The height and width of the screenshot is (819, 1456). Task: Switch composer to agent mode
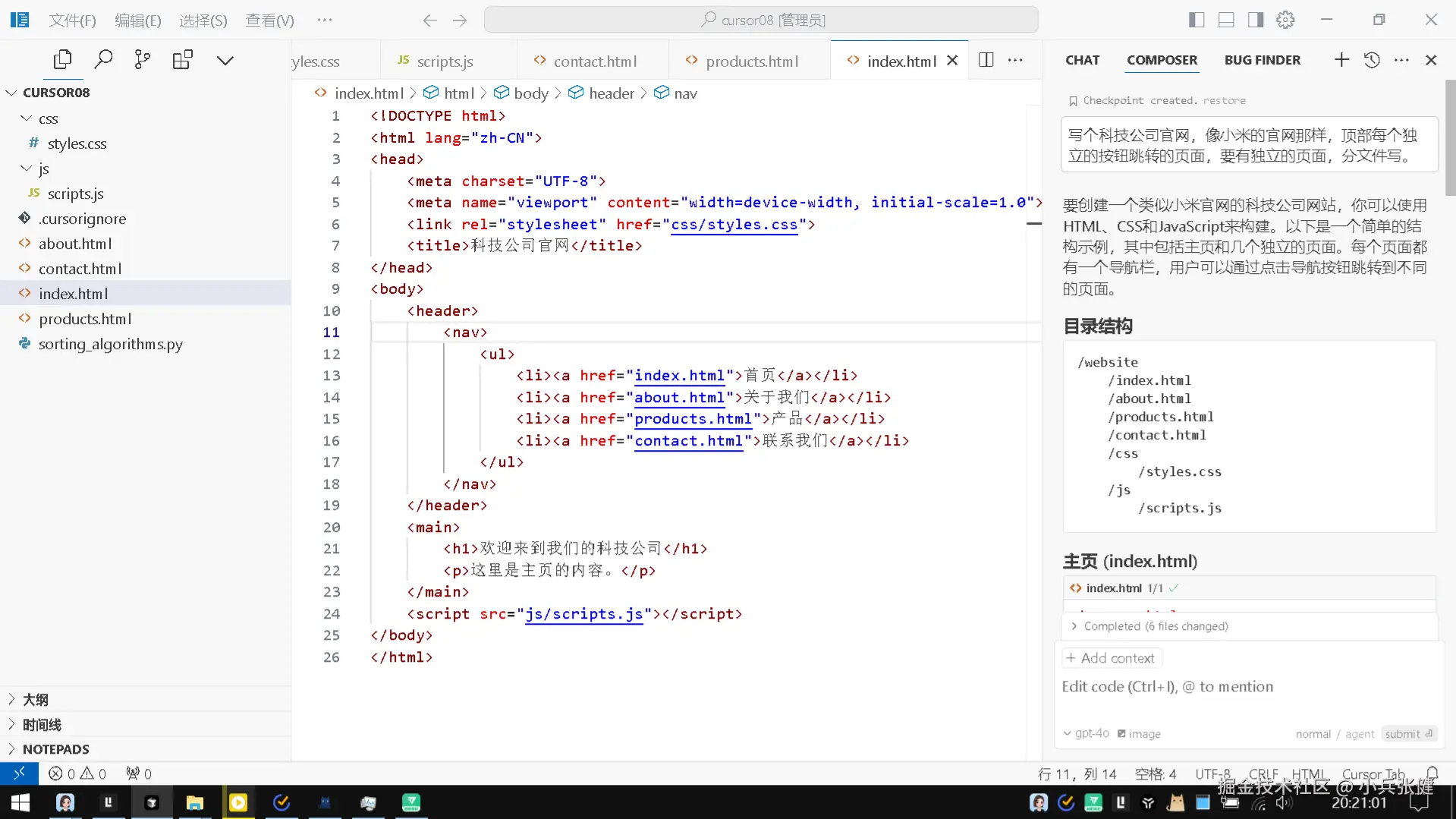pos(1360,734)
